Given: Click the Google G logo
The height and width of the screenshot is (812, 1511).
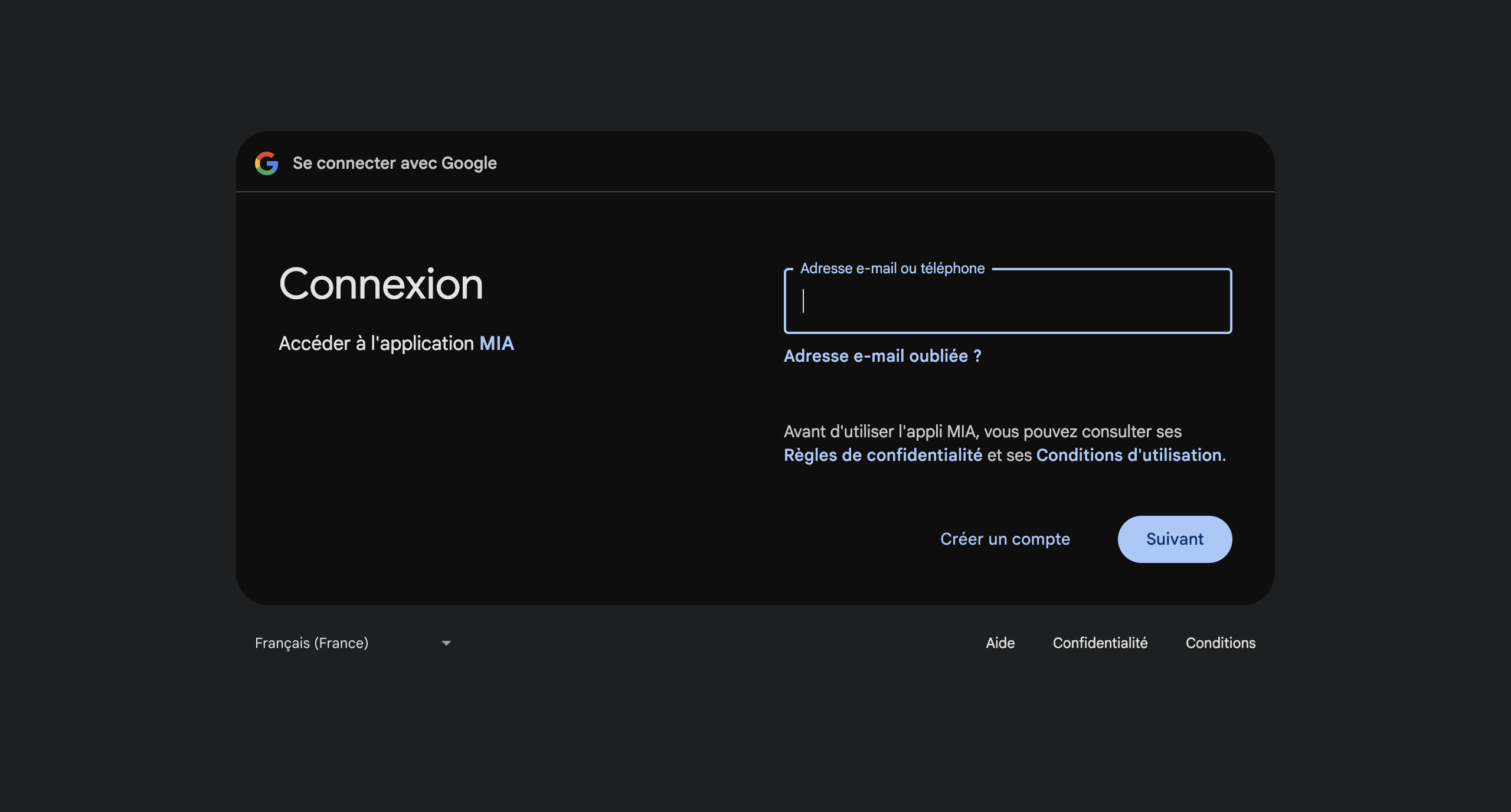Looking at the screenshot, I should [x=266, y=163].
